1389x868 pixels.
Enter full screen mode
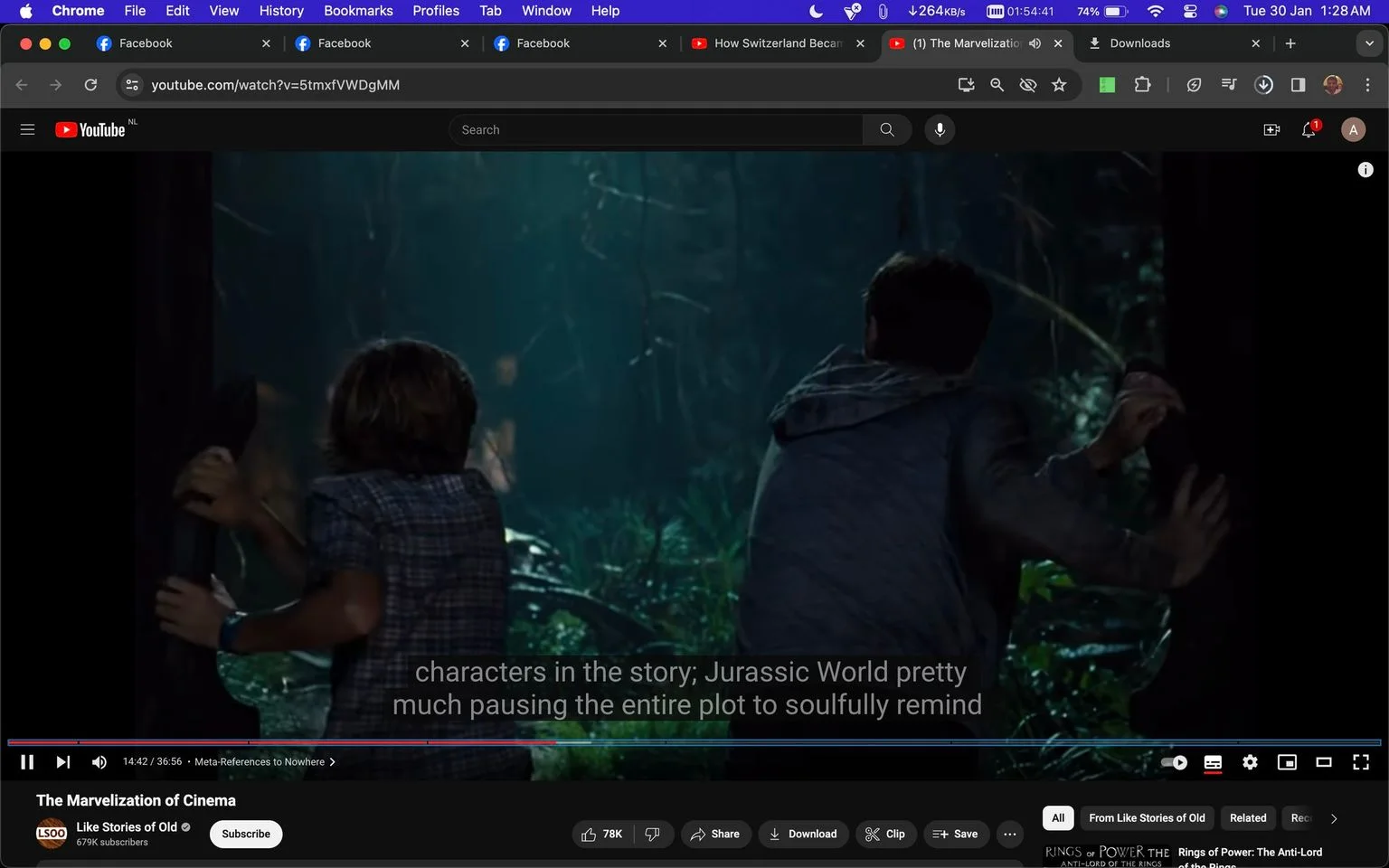click(x=1361, y=762)
